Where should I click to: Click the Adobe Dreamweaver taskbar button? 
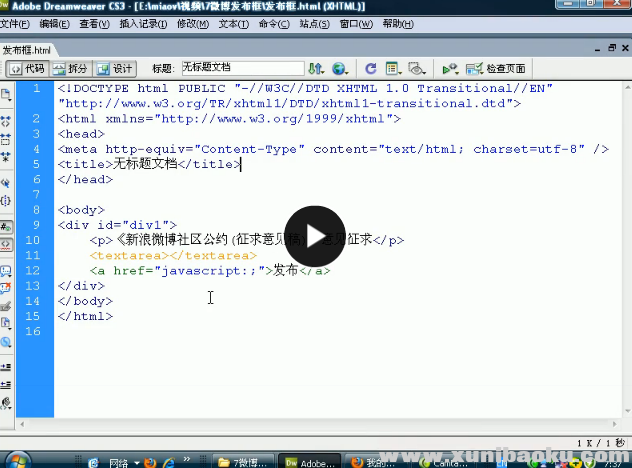coord(312,463)
